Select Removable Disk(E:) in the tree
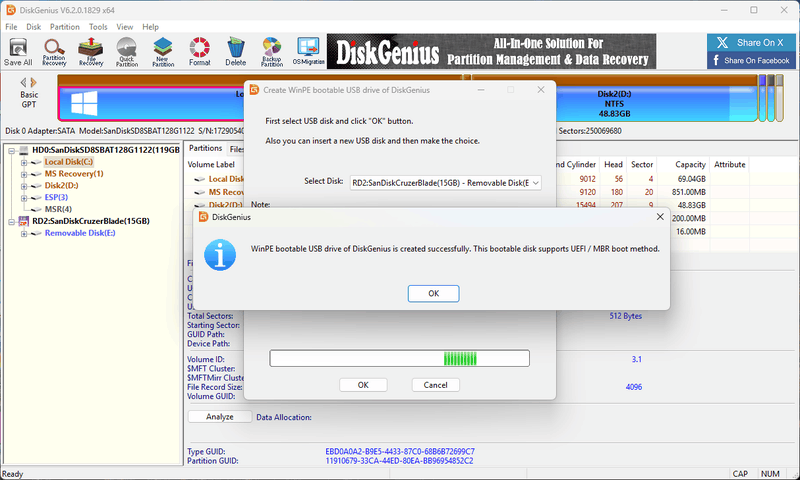 (x=80, y=233)
